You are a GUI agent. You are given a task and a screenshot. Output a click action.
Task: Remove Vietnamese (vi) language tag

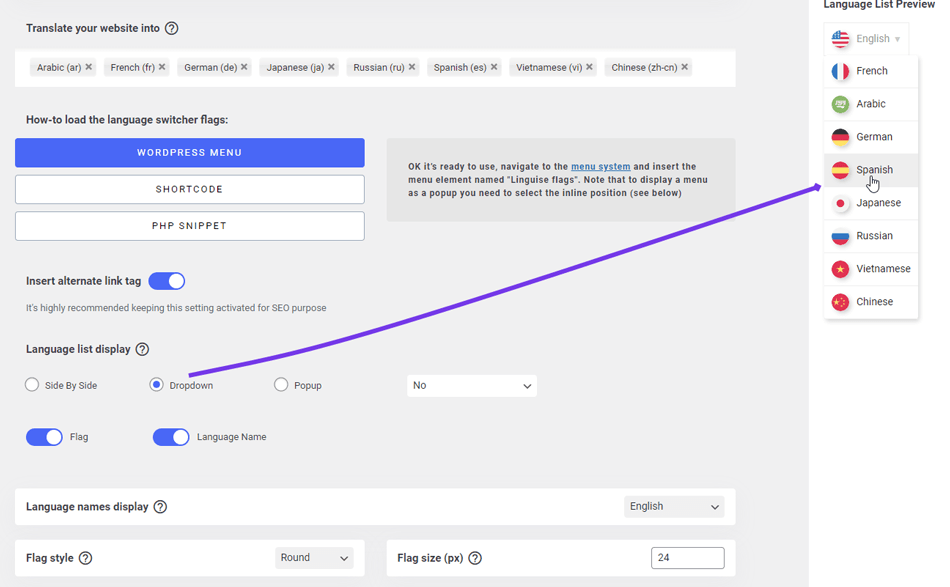[x=590, y=67]
